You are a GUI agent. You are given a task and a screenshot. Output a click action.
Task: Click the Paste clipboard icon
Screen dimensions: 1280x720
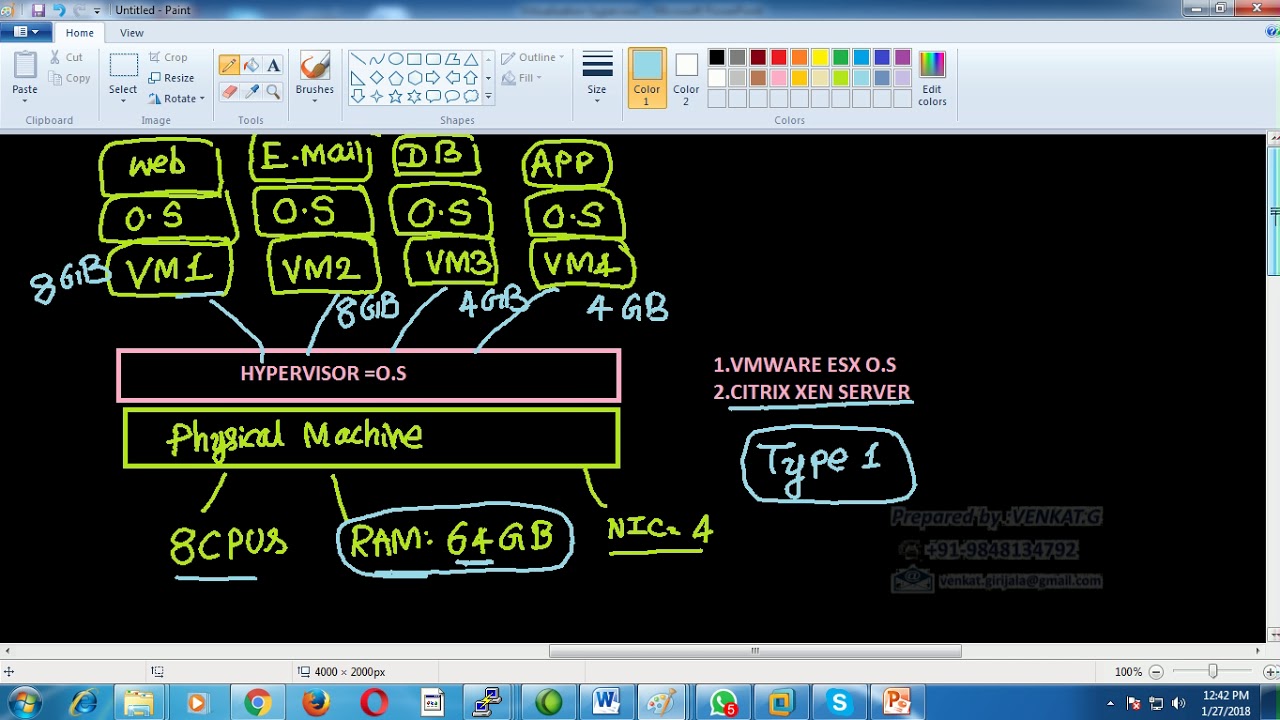tap(25, 66)
